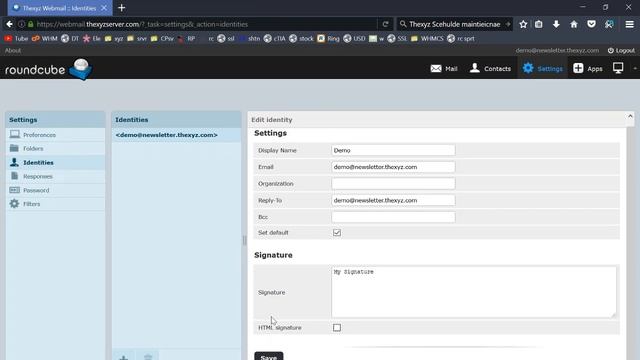Open Responses in the settings list
Screen dimensions: 640x360
55,176
